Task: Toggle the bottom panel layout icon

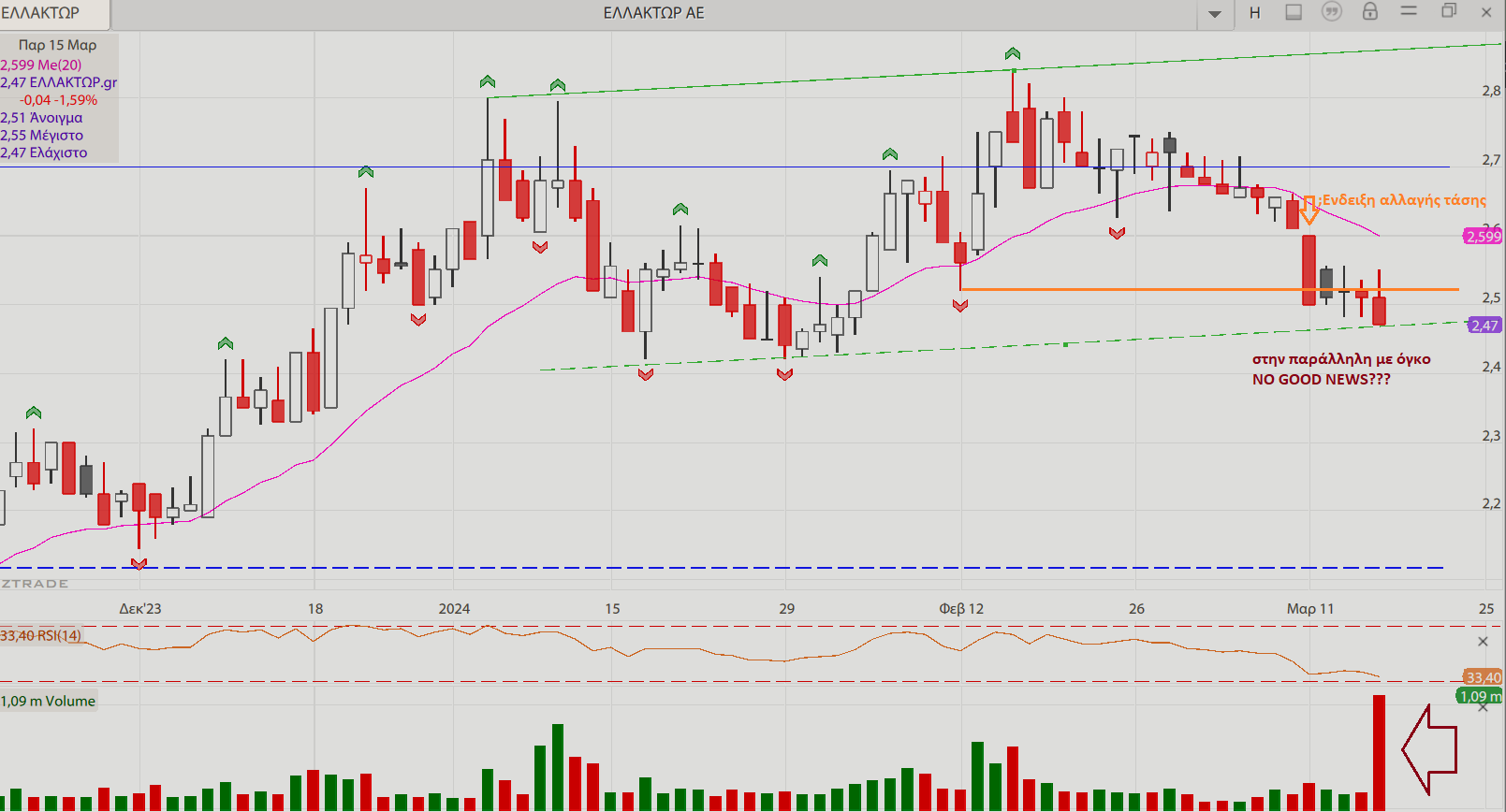Action: [x=1294, y=12]
